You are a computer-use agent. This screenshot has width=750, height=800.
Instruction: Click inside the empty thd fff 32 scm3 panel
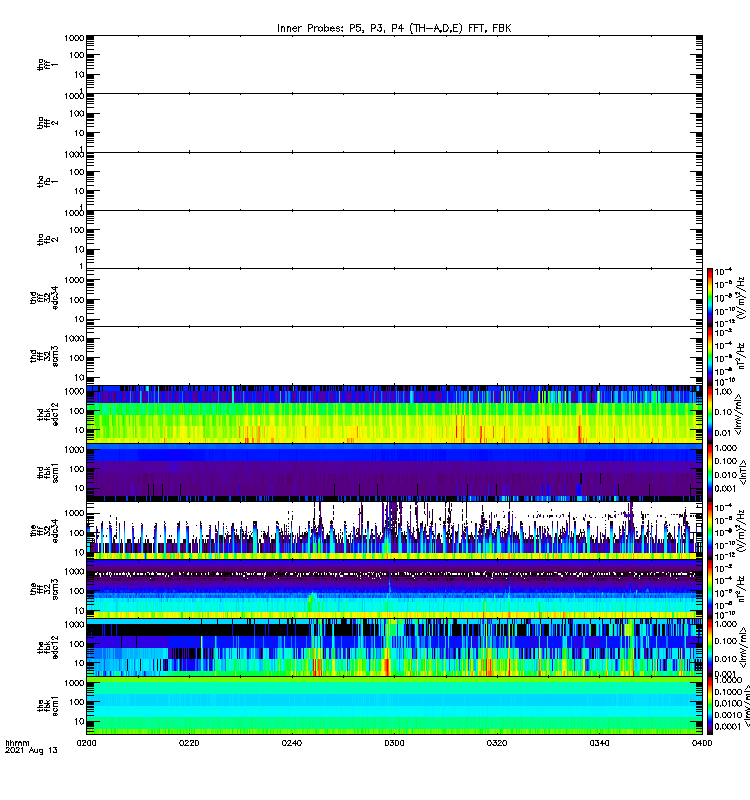394,356
